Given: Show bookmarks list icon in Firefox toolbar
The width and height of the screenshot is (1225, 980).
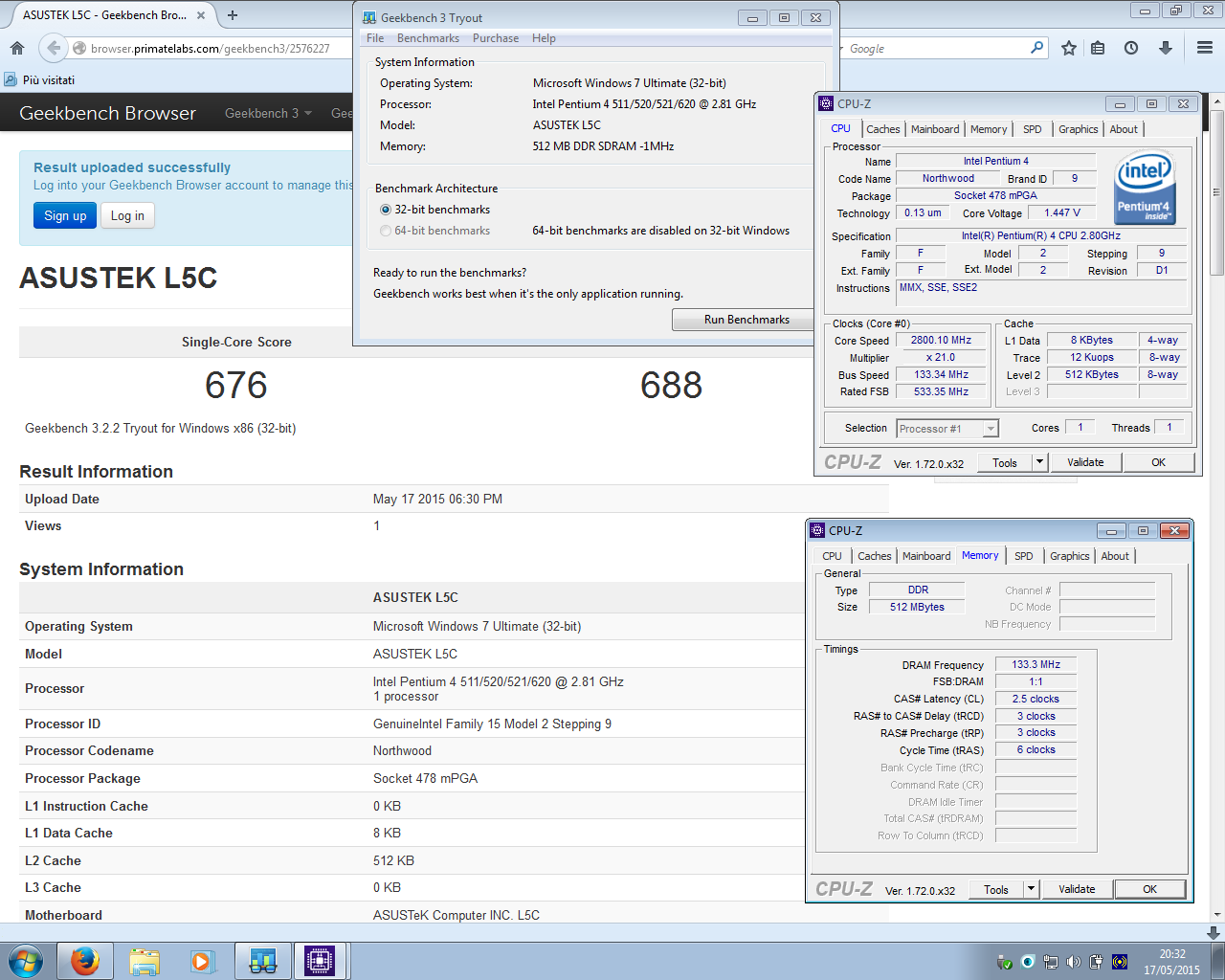Looking at the screenshot, I should tap(1098, 48).
